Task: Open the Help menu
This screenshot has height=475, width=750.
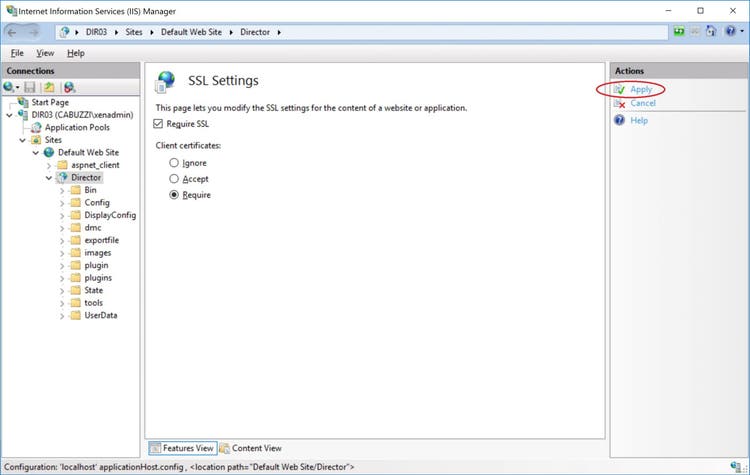Action: click(76, 53)
